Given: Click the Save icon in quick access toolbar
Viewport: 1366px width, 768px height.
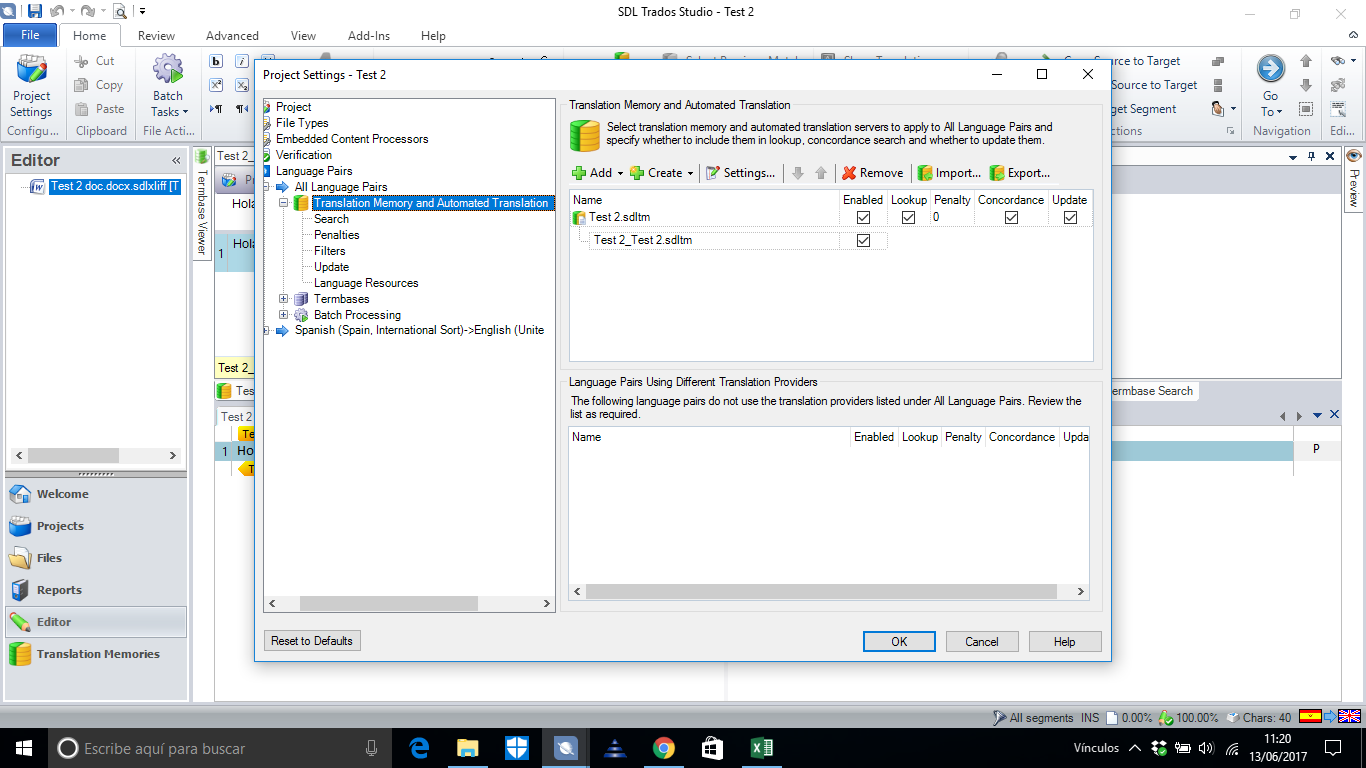Looking at the screenshot, I should 35,11.
